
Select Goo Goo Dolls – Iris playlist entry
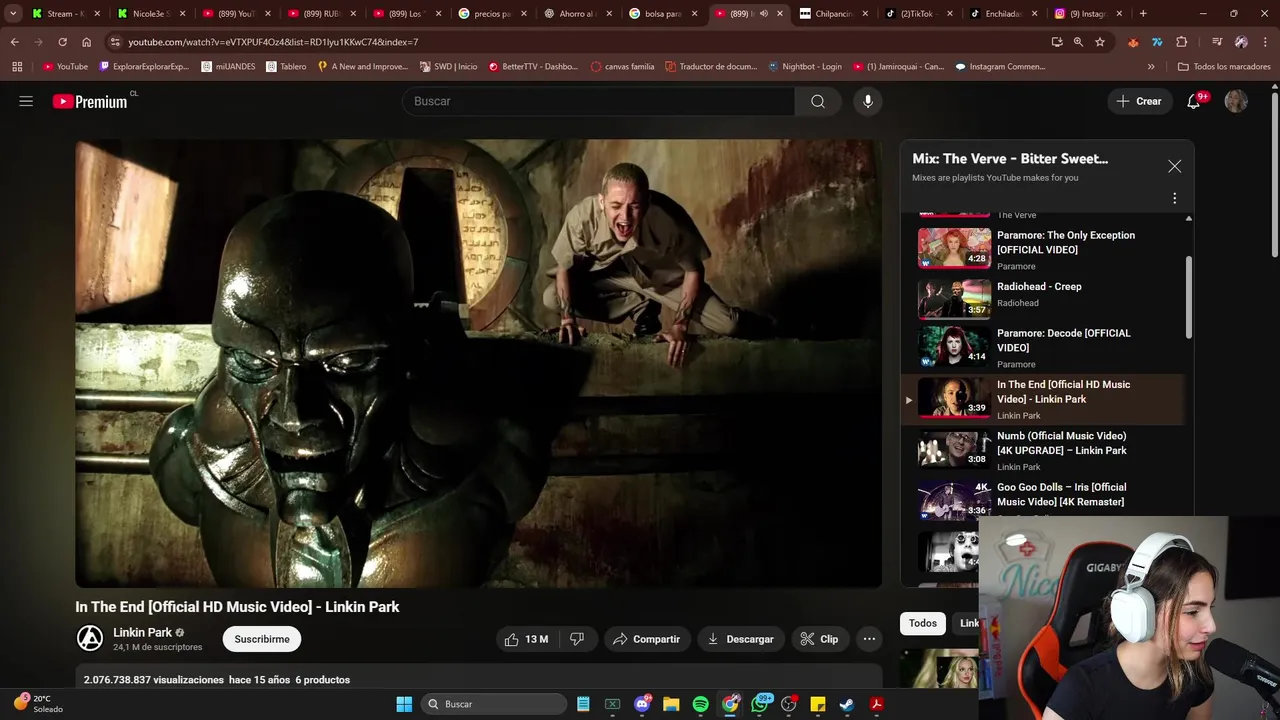(x=1043, y=500)
